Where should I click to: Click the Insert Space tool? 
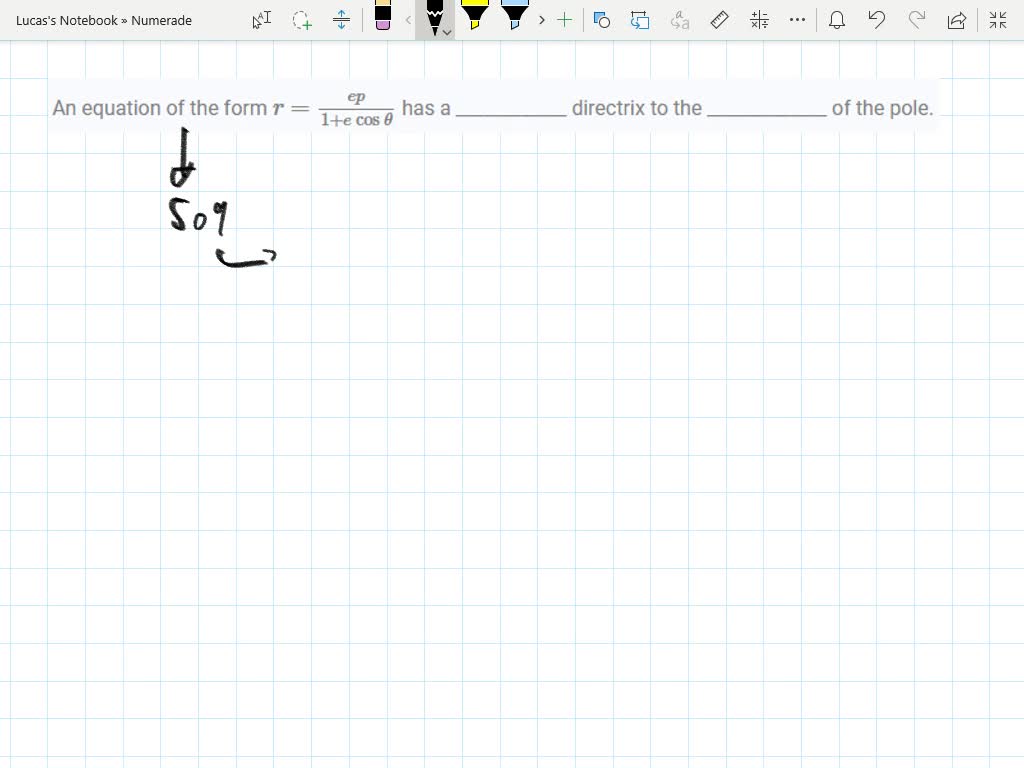coord(341,20)
